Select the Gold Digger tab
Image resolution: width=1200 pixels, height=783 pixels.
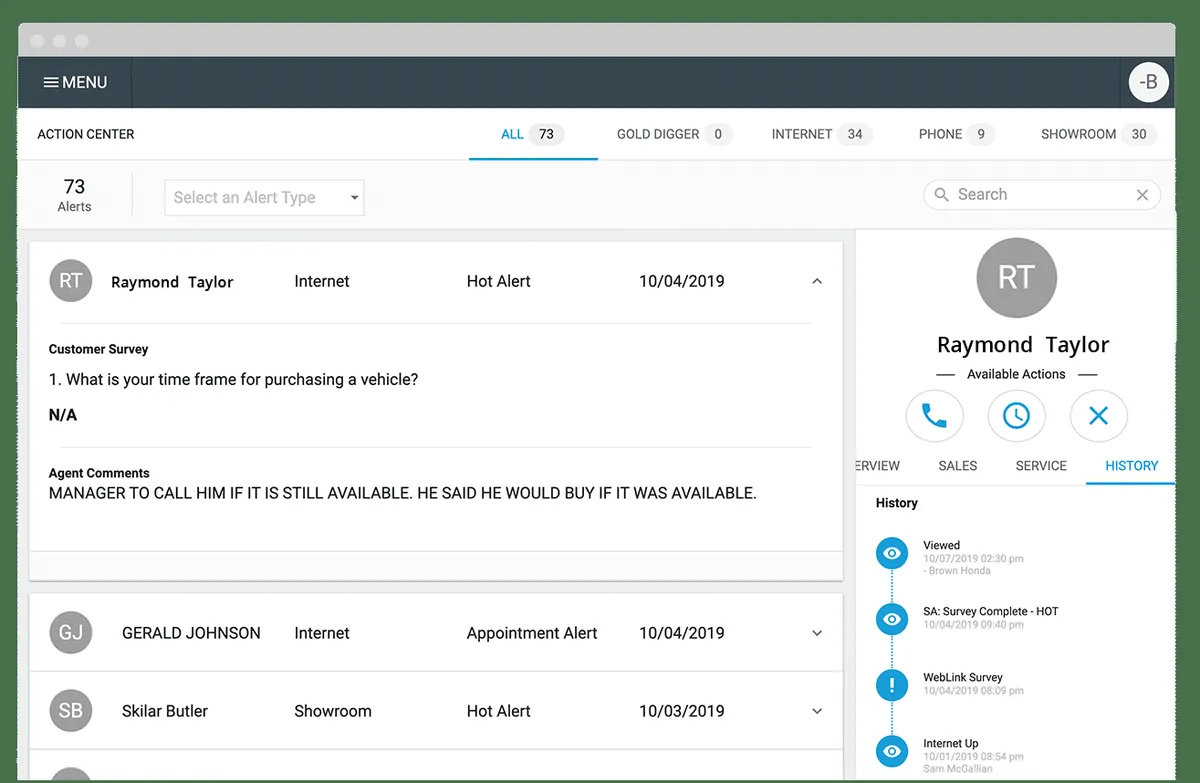point(673,134)
